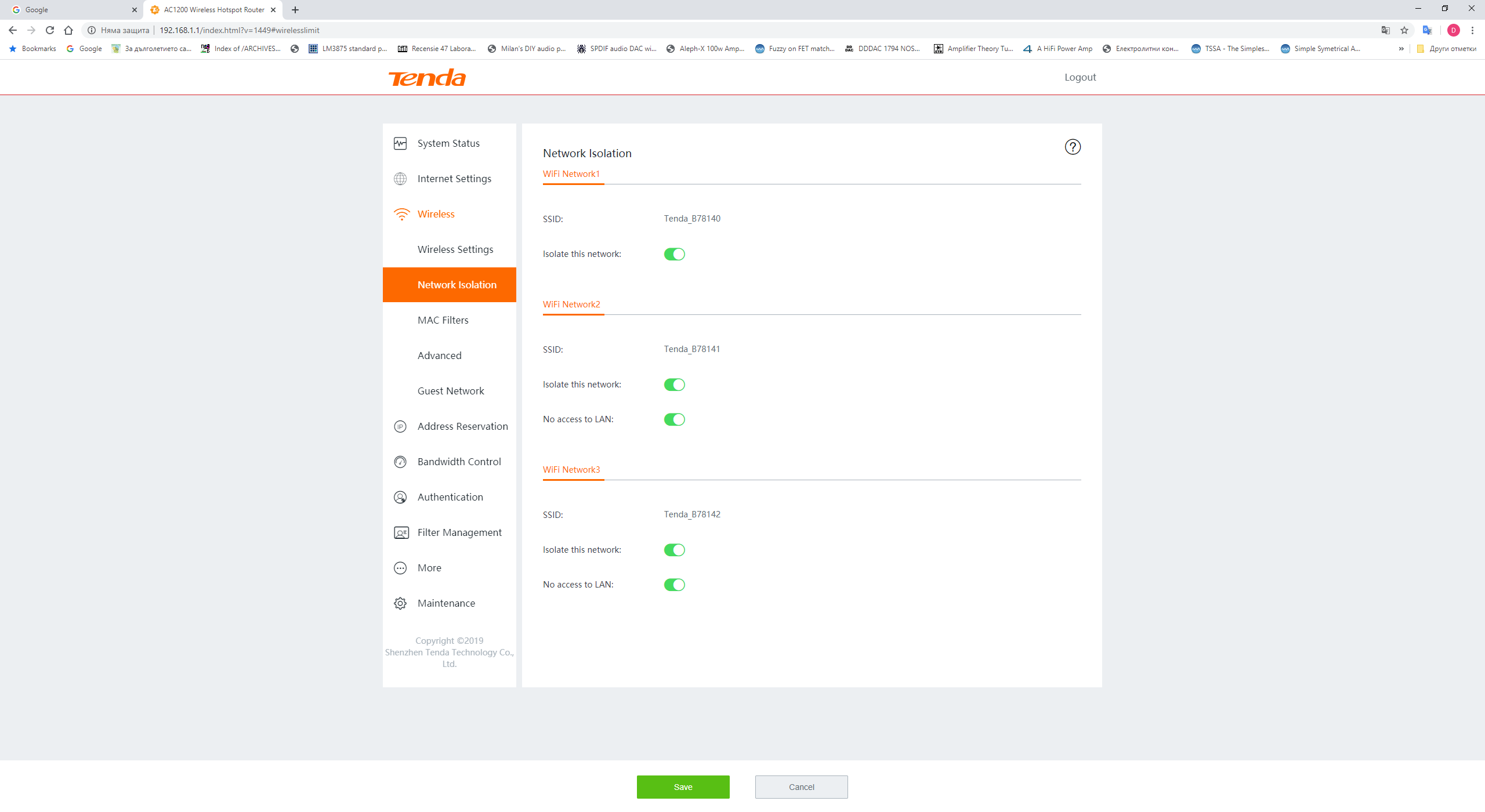
Task: Click the WiFi Network3 section heading
Action: 571,470
